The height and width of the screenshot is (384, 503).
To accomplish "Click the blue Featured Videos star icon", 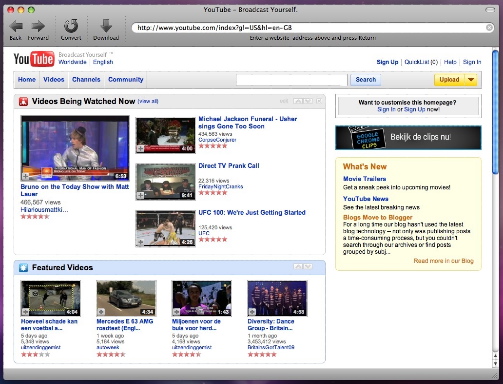I will tap(23, 267).
